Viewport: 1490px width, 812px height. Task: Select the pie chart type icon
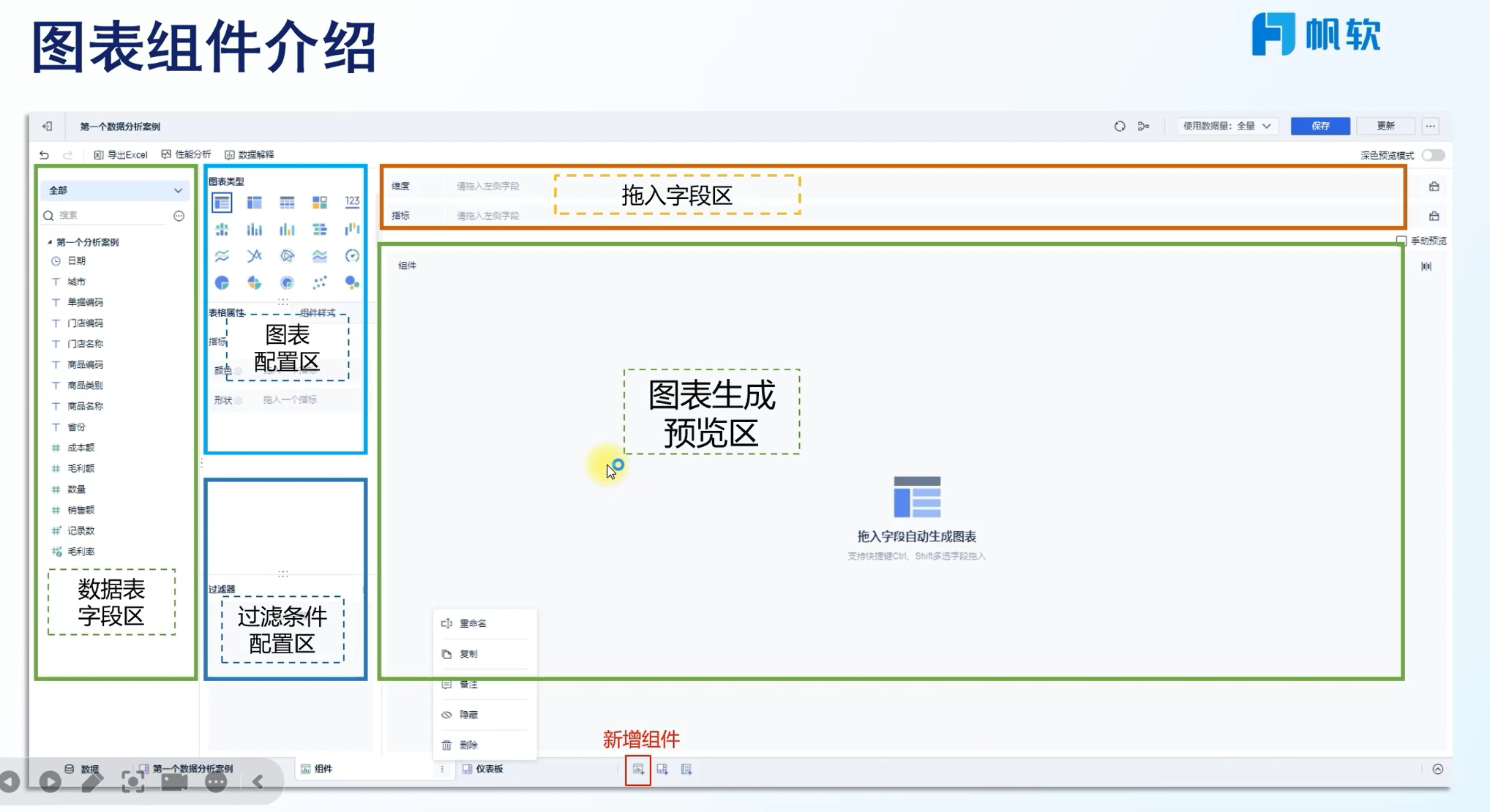coord(222,282)
